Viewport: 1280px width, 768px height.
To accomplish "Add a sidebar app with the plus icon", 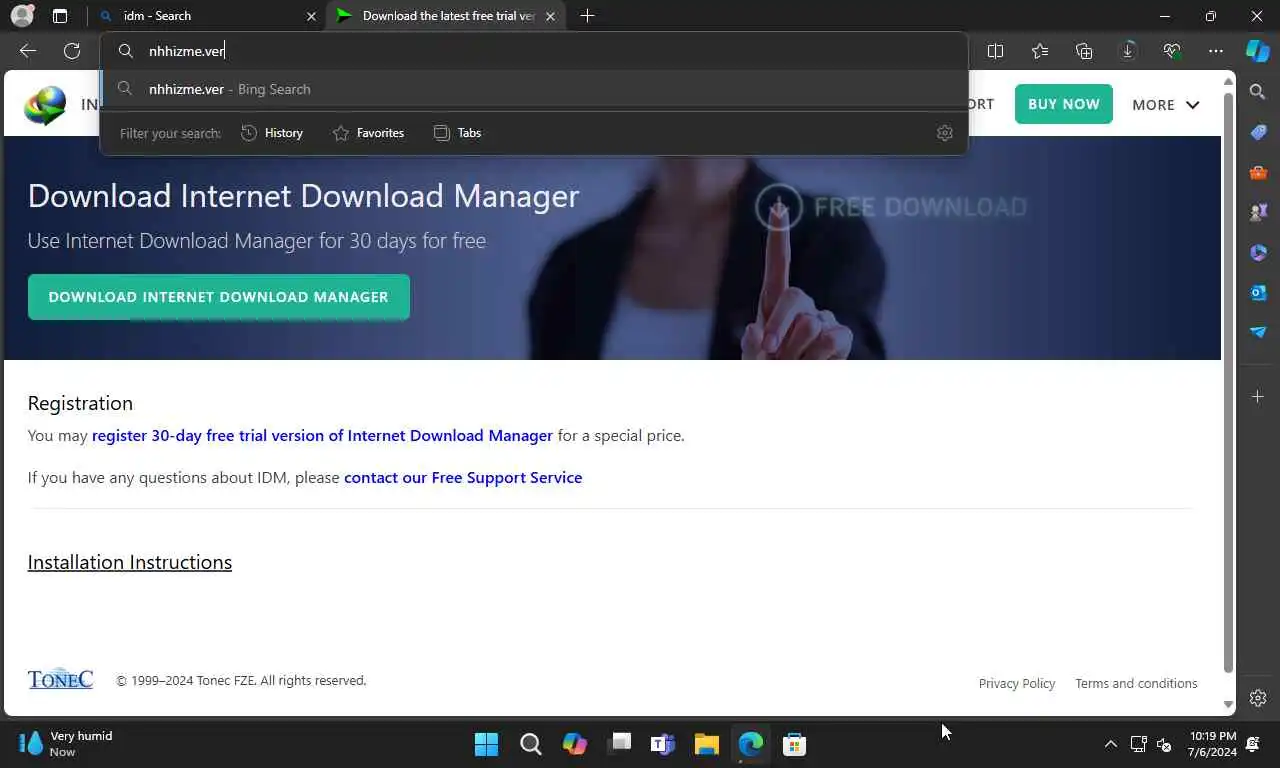I will click(x=1258, y=397).
